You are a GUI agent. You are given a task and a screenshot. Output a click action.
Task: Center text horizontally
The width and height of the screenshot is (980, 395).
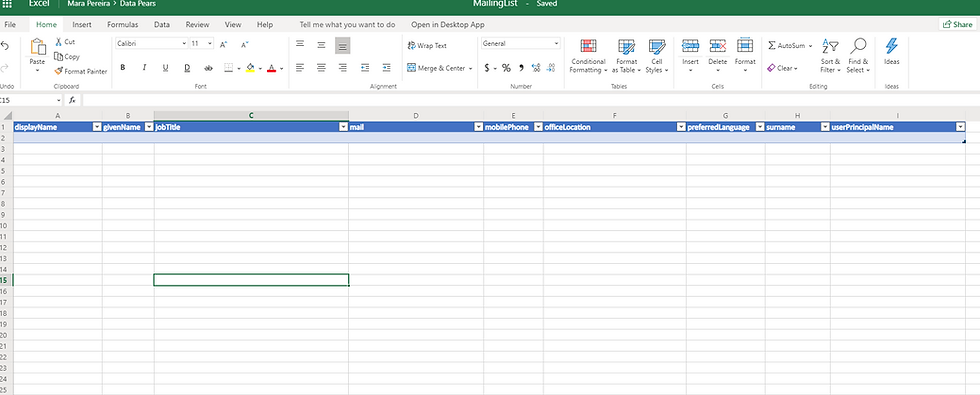click(321, 68)
